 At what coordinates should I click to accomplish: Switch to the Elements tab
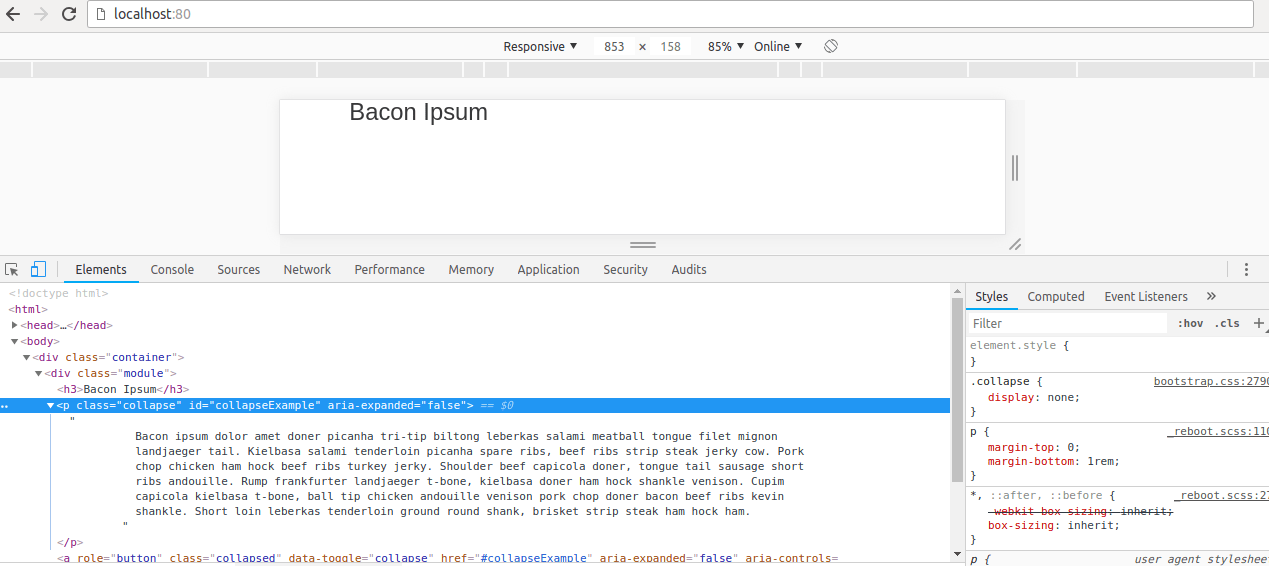point(101,270)
